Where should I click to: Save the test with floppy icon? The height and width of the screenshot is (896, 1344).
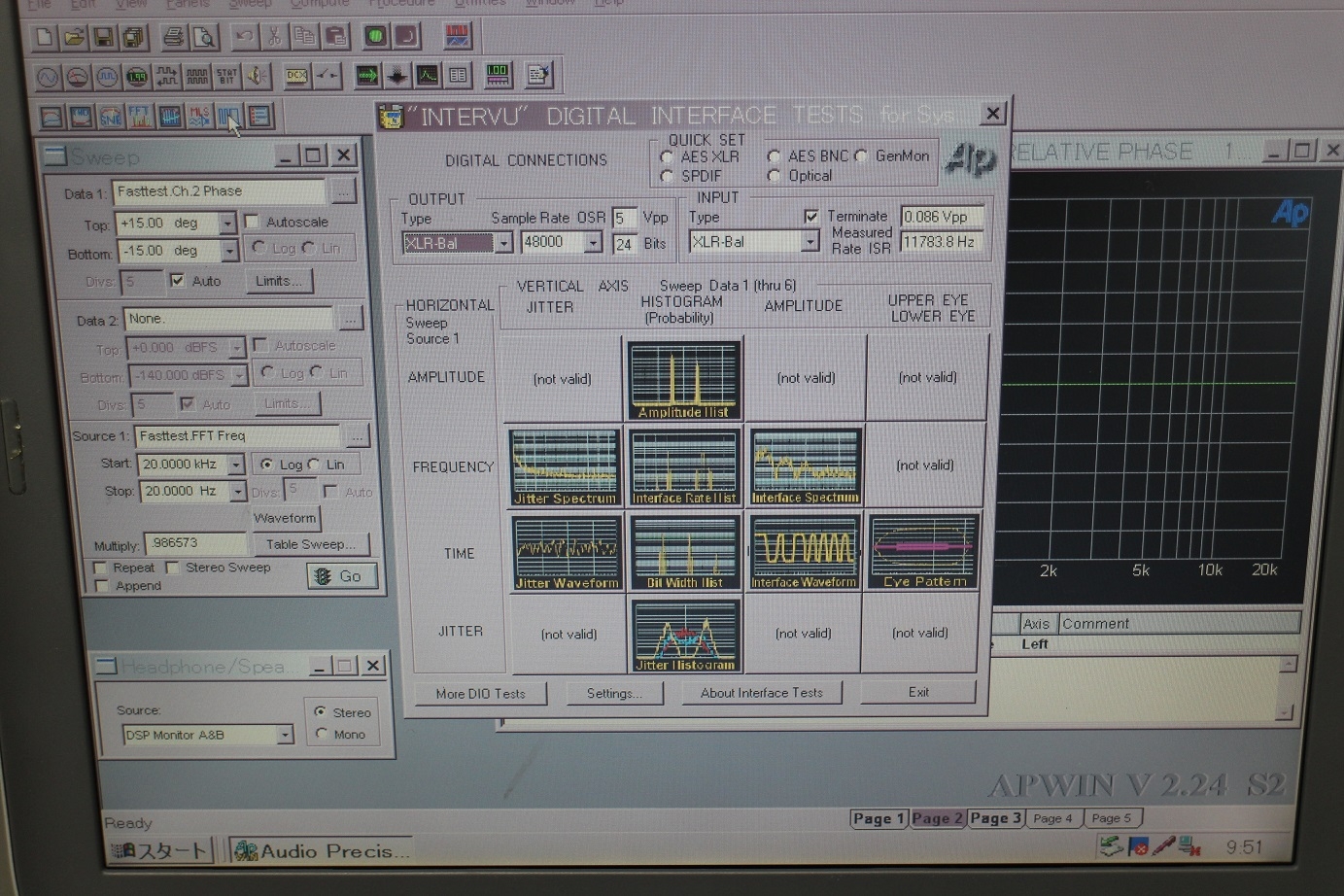[x=103, y=38]
